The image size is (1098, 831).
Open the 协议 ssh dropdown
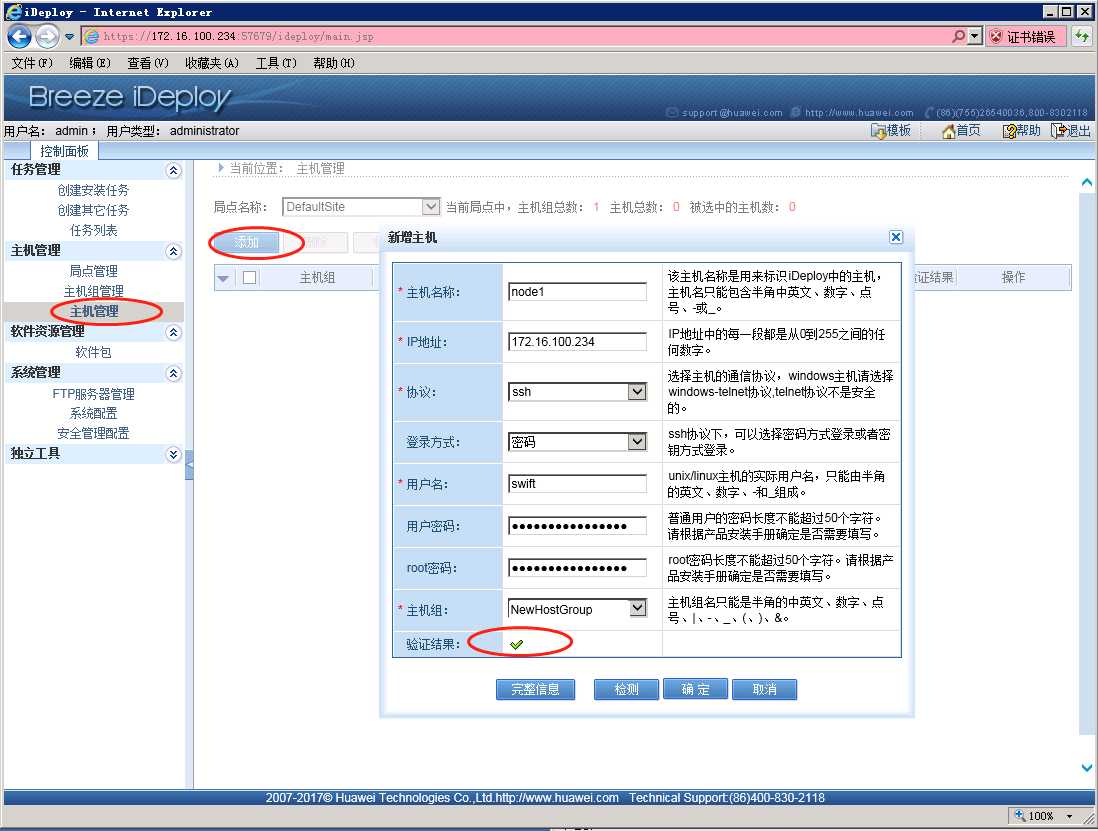(577, 391)
